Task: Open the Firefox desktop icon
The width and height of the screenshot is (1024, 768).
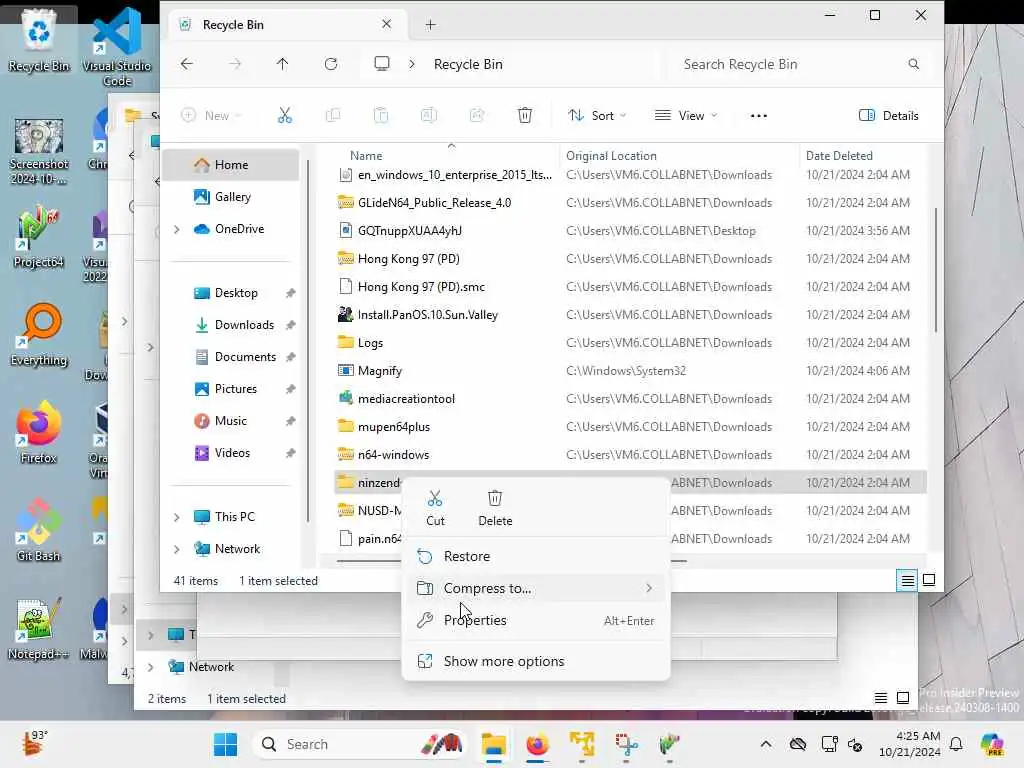Action: tap(39, 432)
